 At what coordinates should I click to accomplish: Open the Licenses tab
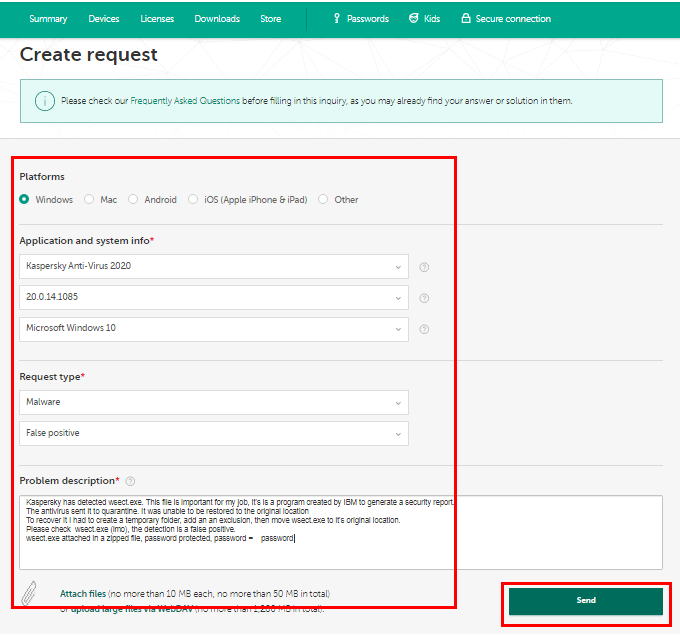[x=157, y=19]
